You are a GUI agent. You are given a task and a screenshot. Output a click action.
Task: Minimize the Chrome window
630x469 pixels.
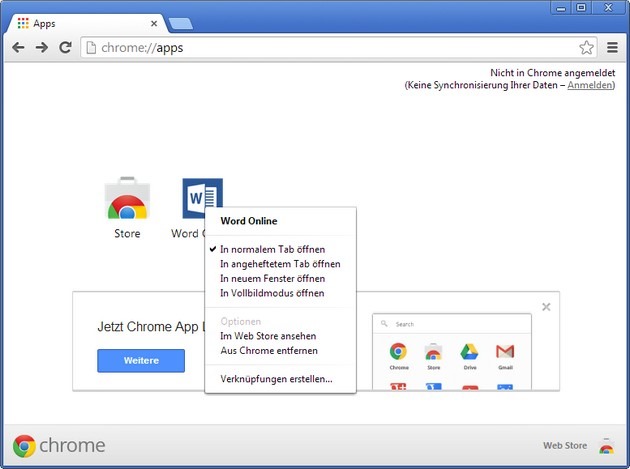click(x=561, y=8)
